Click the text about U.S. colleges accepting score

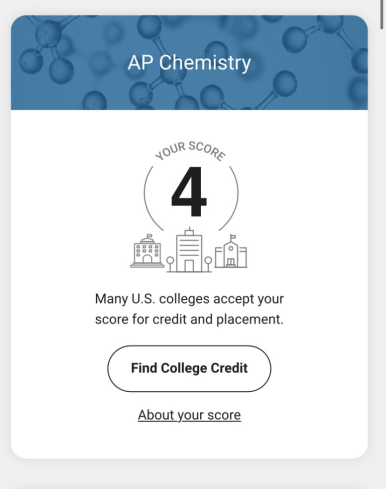(x=189, y=309)
